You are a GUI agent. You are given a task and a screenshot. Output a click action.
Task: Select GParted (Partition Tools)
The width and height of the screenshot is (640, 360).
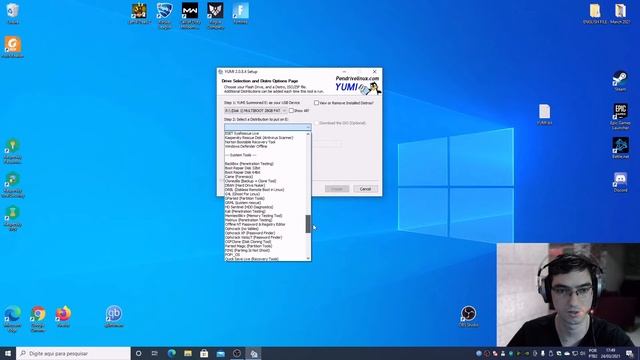click(x=244, y=198)
